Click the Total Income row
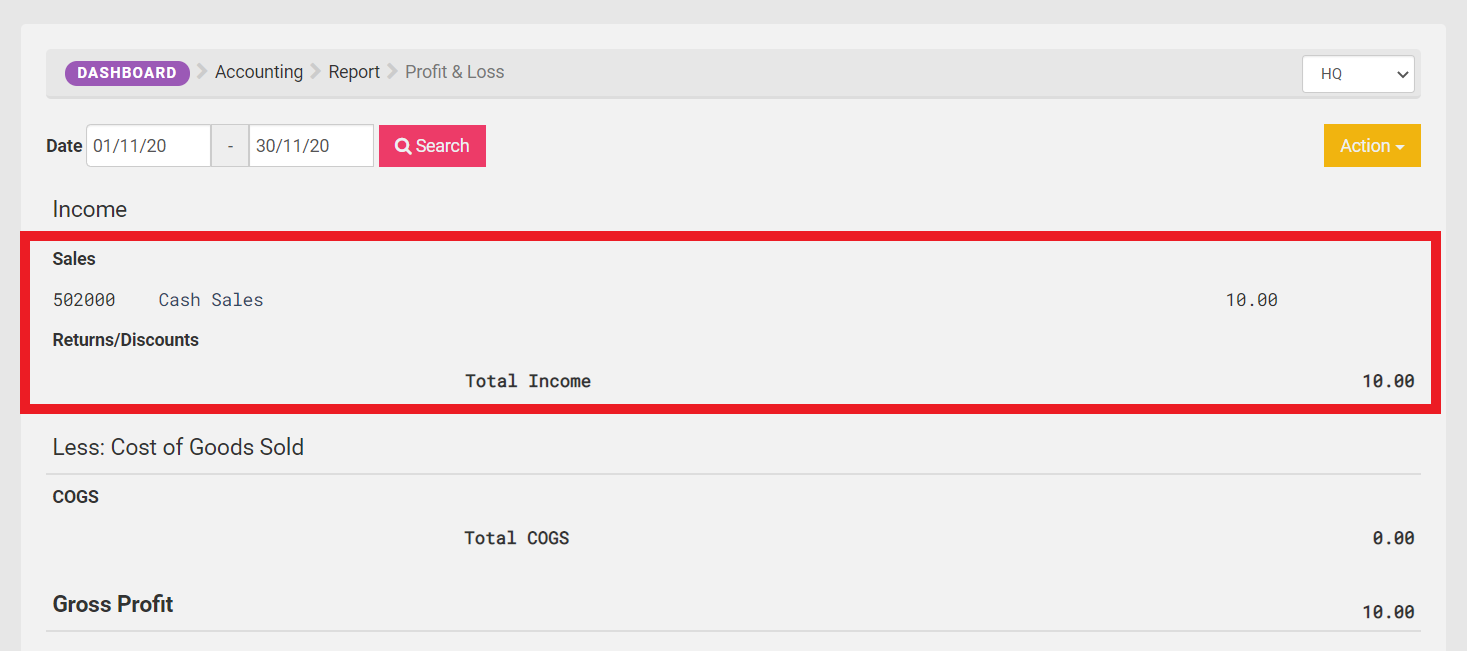 pos(735,381)
